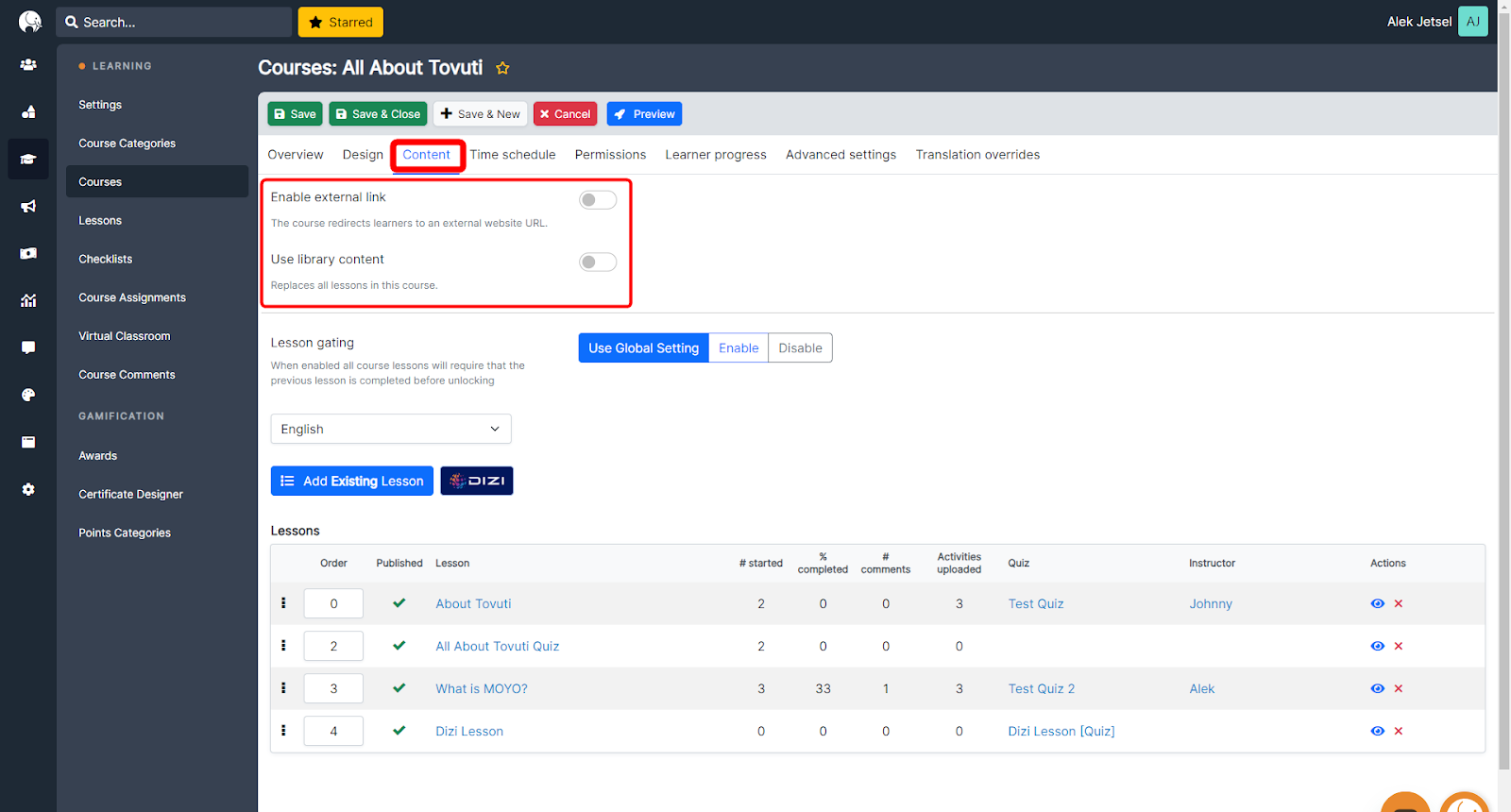This screenshot has width=1511, height=812.
Task: Click Save & New button
Action: 480,113
